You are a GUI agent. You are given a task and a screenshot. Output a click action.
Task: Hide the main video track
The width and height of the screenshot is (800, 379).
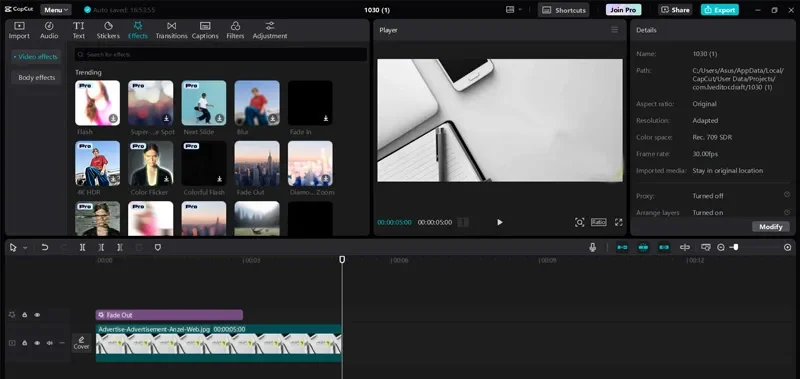pos(37,343)
